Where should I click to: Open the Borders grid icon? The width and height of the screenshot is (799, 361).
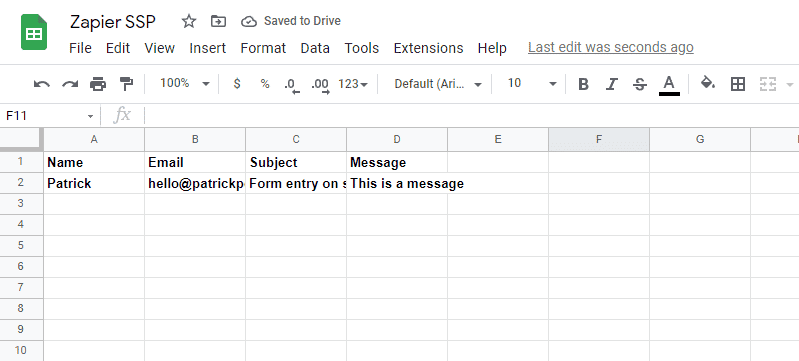(x=737, y=84)
